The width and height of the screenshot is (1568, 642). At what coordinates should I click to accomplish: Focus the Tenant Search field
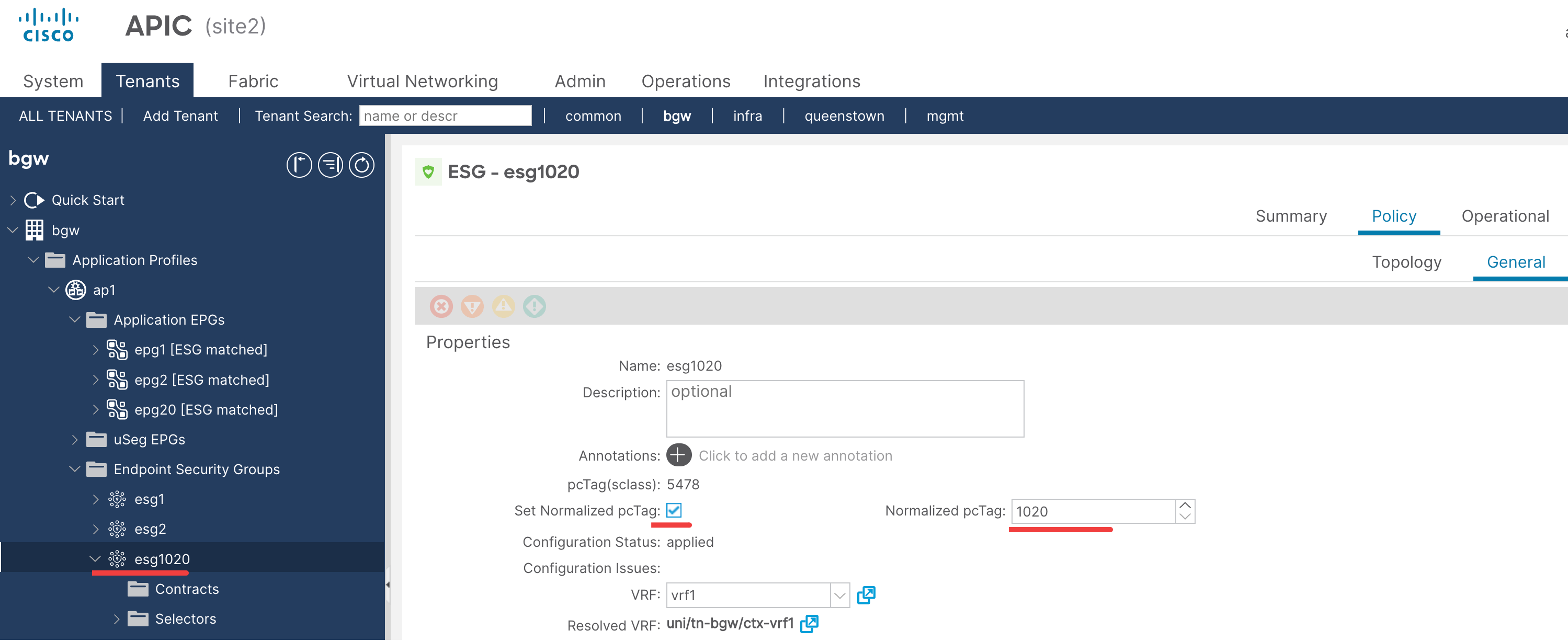click(445, 116)
